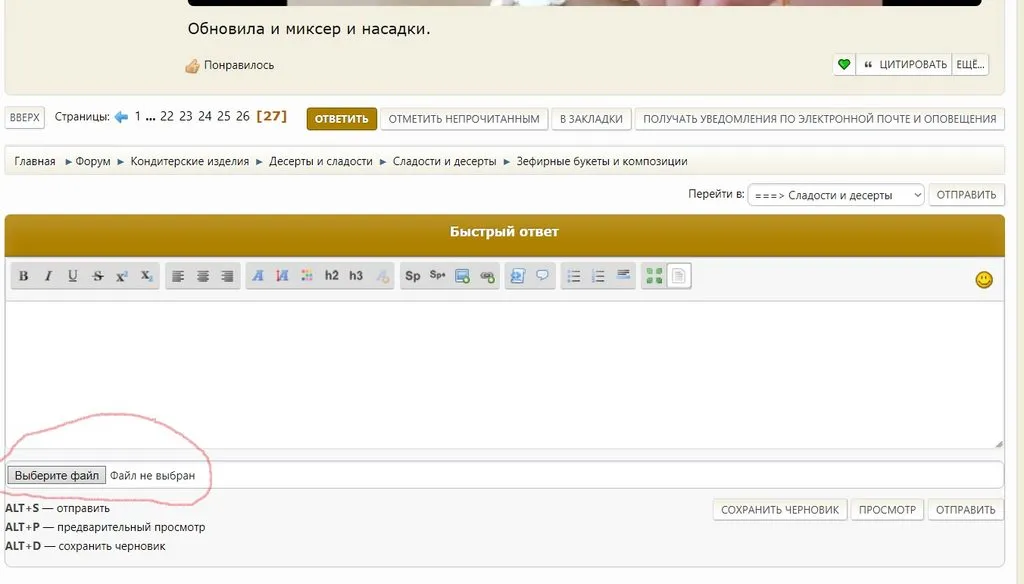The image size is (1024, 584).
Task: Go to page 26 of the thread
Action: pyautogui.click(x=242, y=117)
